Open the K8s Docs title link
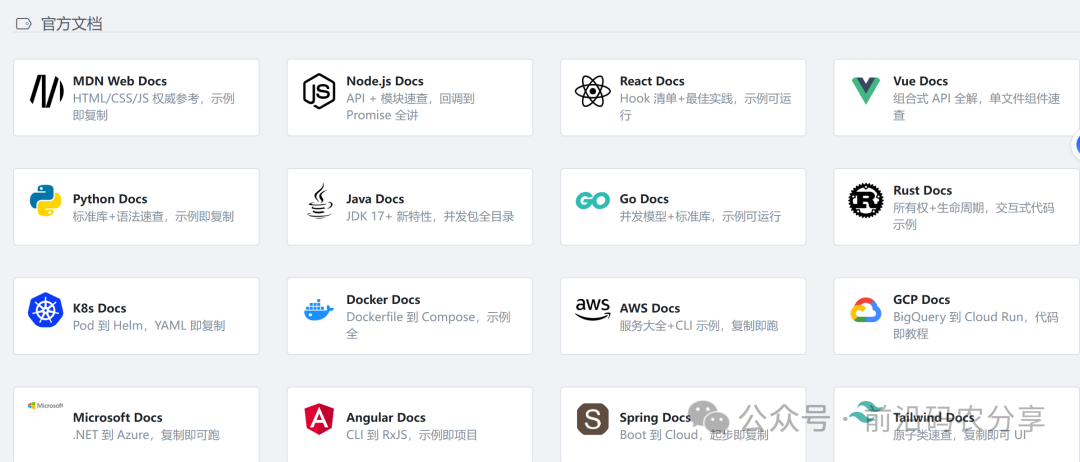This screenshot has height=462, width=1080. click(100, 308)
